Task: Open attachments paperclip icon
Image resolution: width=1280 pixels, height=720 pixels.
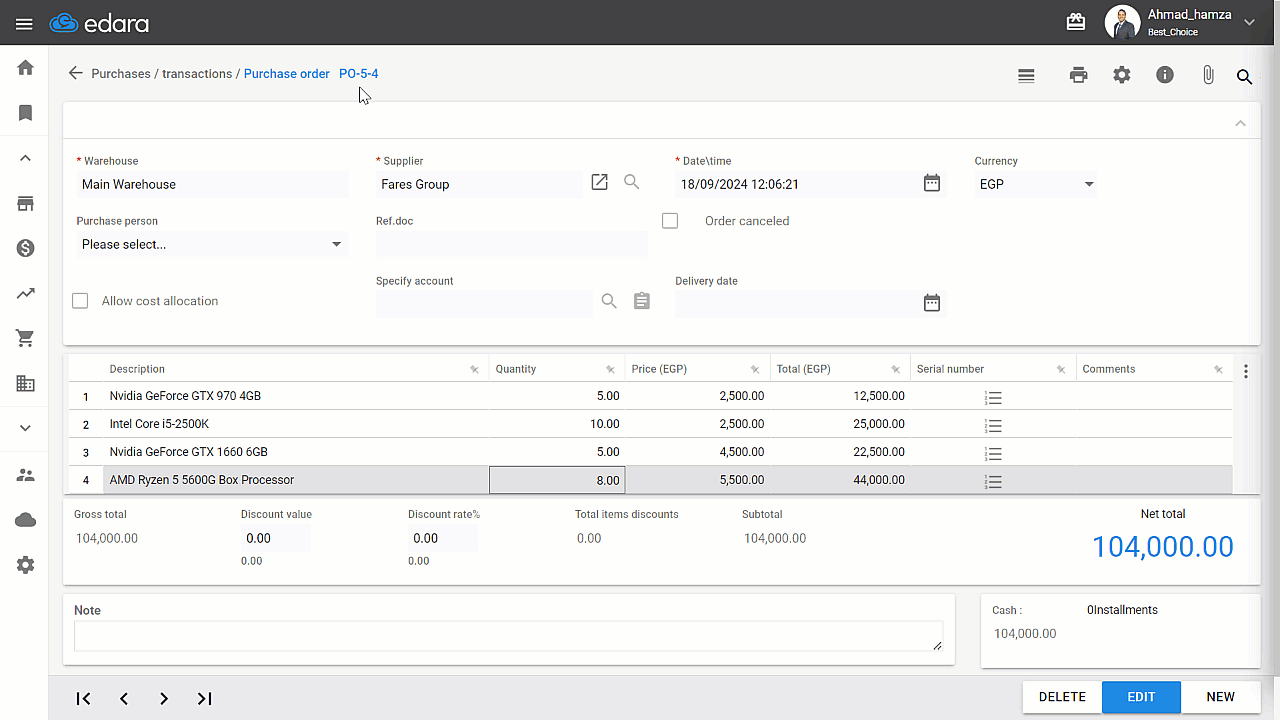Action: (1208, 75)
